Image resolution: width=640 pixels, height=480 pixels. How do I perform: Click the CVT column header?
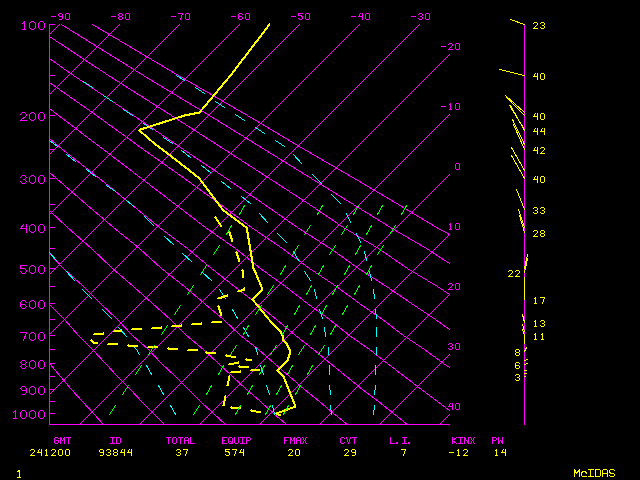point(348,440)
